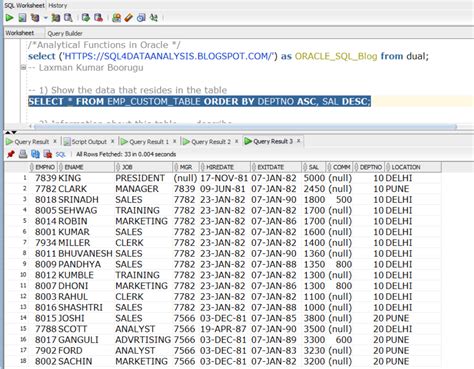Click the printer icon in the results toolbar
474x369 pixels.
click(x=23, y=154)
